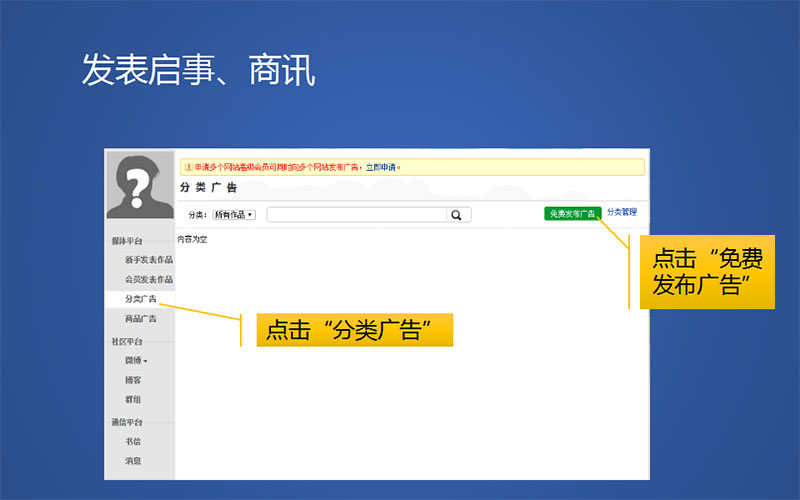Open the 所有作品 category dropdown
800x500 pixels.
234,215
